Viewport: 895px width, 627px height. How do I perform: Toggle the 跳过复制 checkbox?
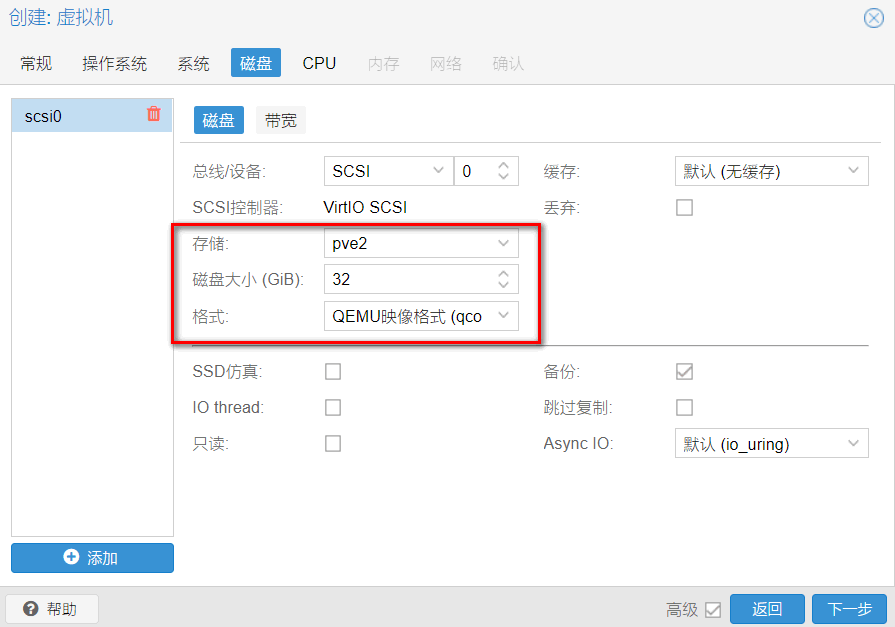click(684, 407)
